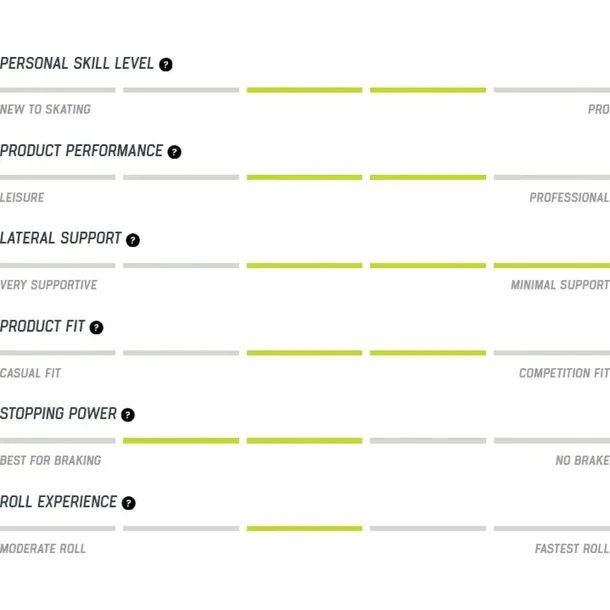Click the 'Professional' performance label

pyautogui.click(x=569, y=197)
